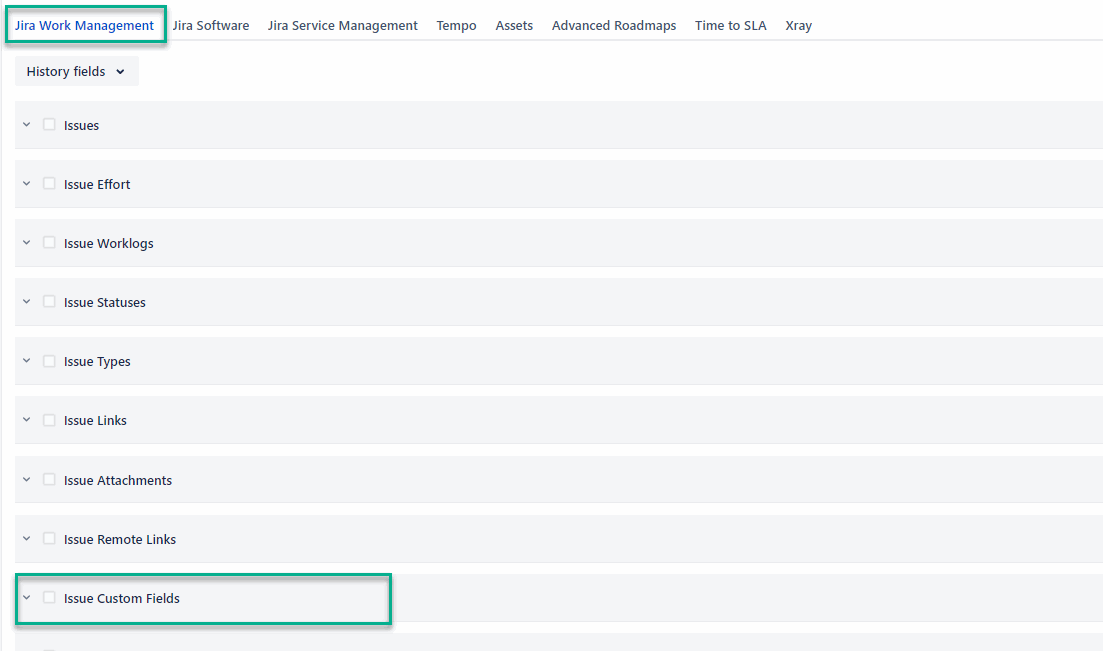Expand the Issue Attachments chevron

tap(27, 480)
